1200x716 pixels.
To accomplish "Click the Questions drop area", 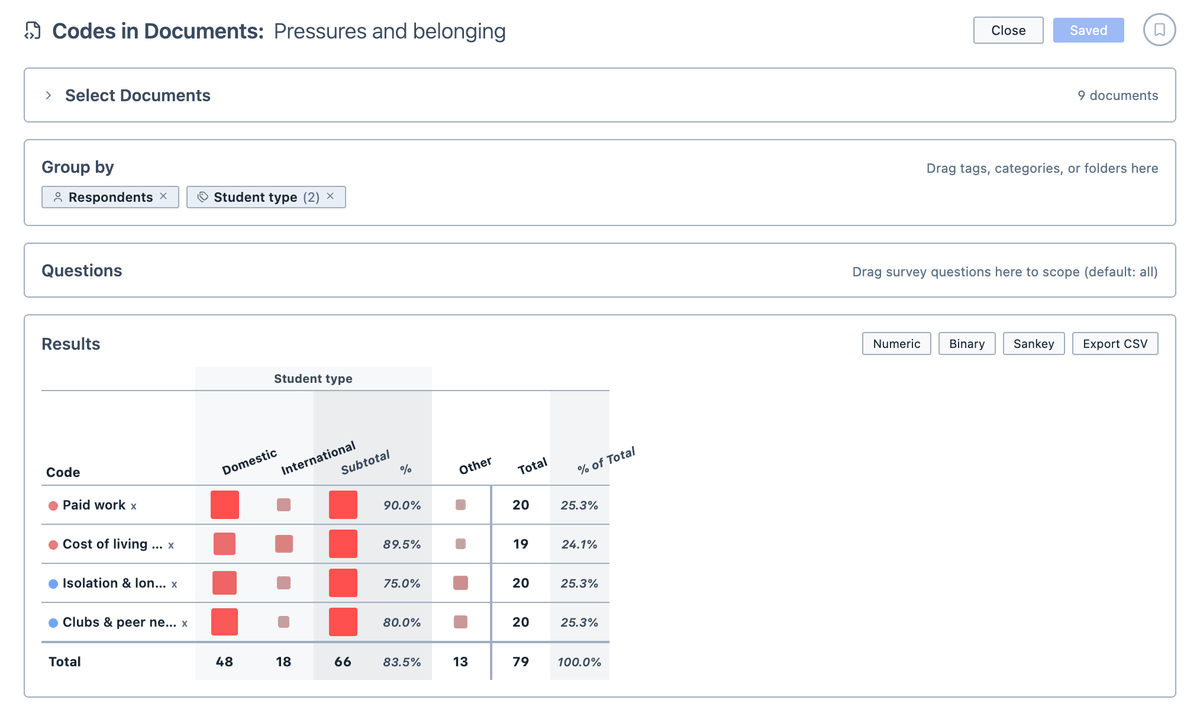I will [600, 270].
